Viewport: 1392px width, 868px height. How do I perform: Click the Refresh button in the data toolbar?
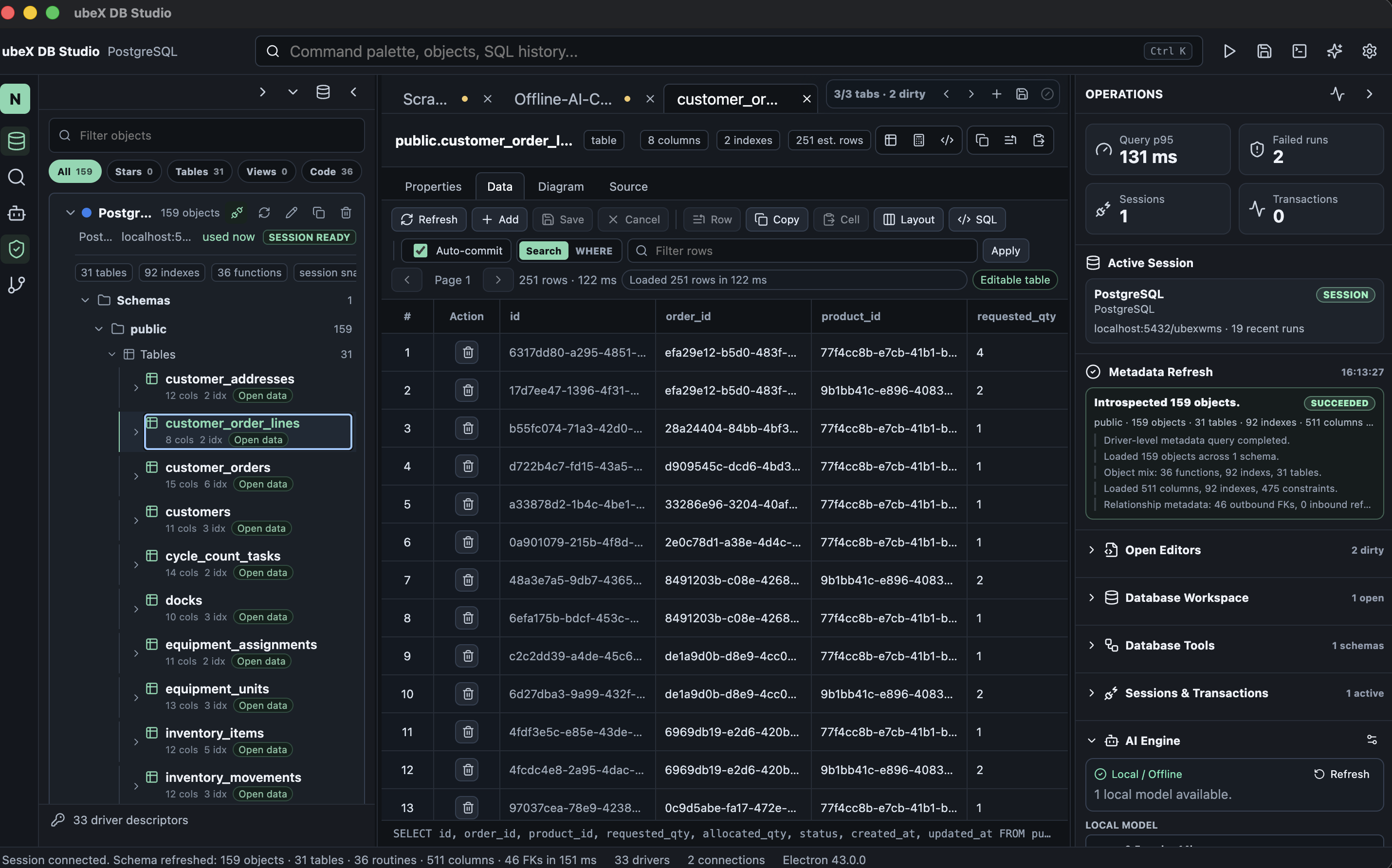[429, 219]
